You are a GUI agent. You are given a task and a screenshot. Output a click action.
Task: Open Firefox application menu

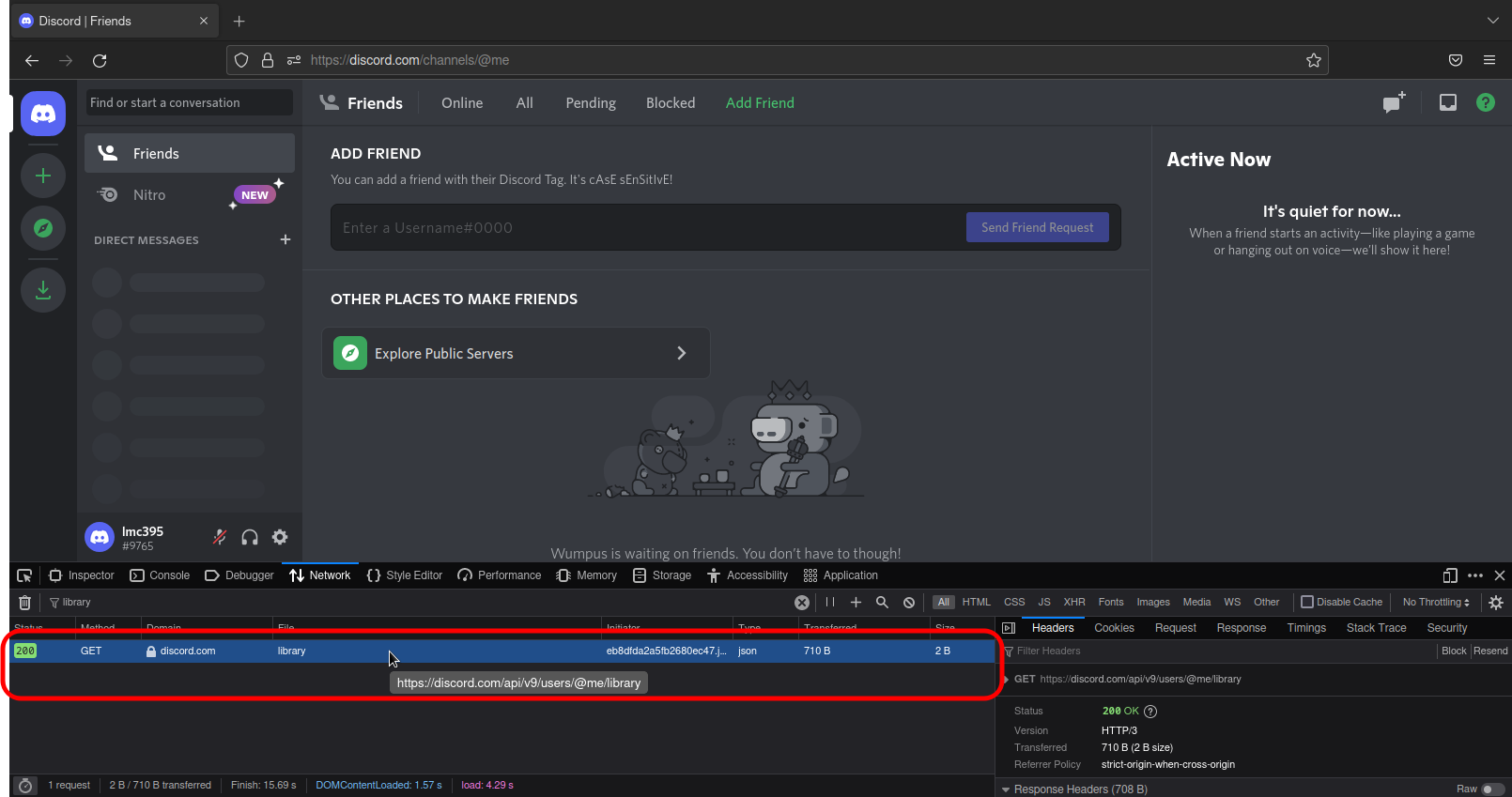[x=1489, y=60]
